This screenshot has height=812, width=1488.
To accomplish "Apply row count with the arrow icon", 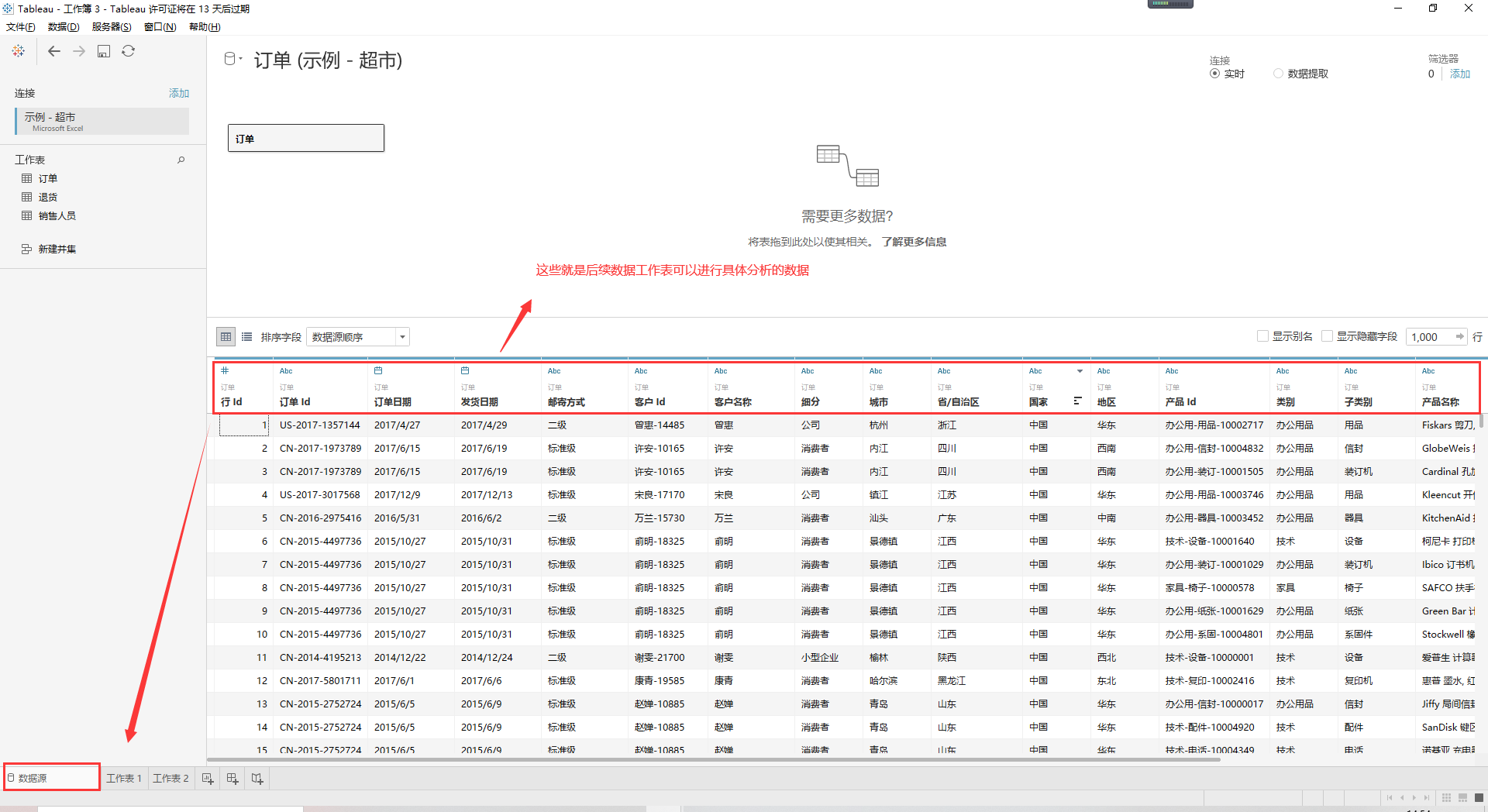I will [x=1460, y=336].
